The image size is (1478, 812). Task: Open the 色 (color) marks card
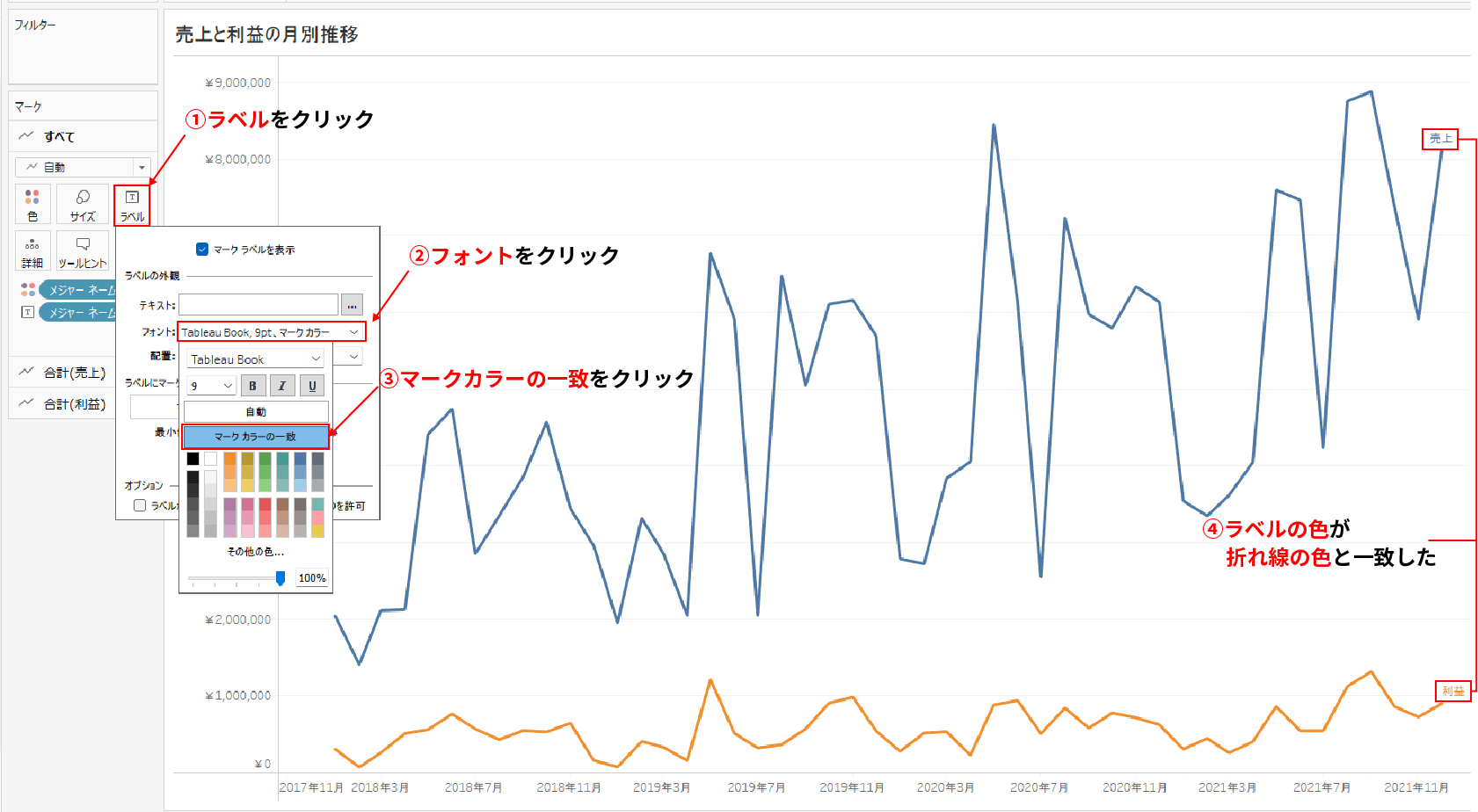(33, 204)
